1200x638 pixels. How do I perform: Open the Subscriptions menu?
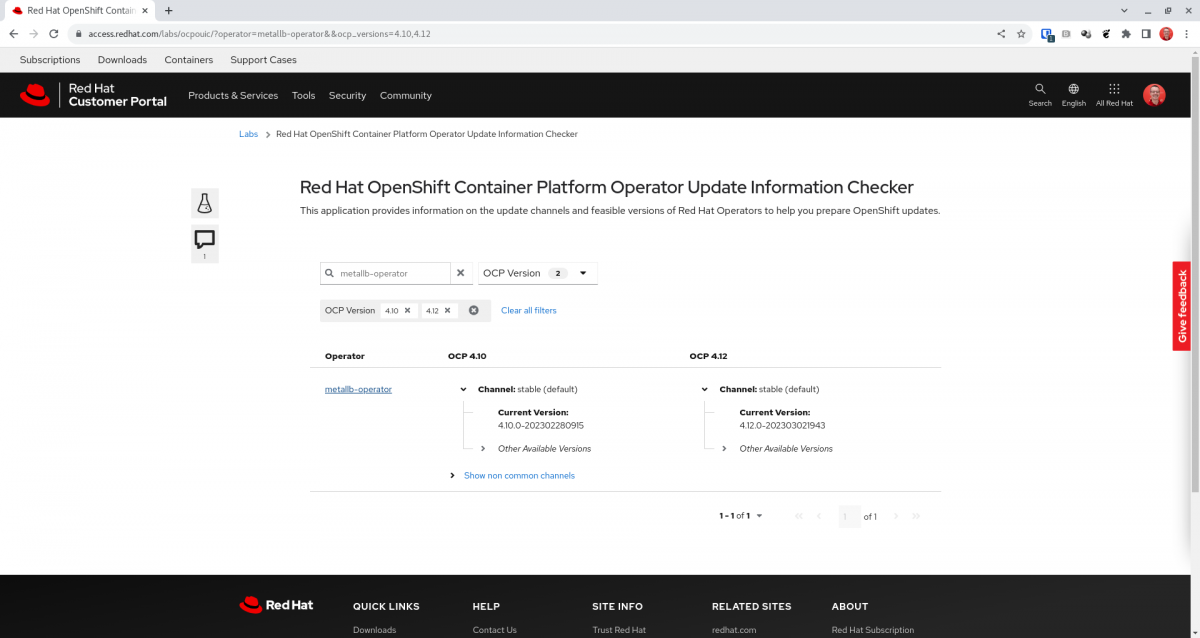50,60
